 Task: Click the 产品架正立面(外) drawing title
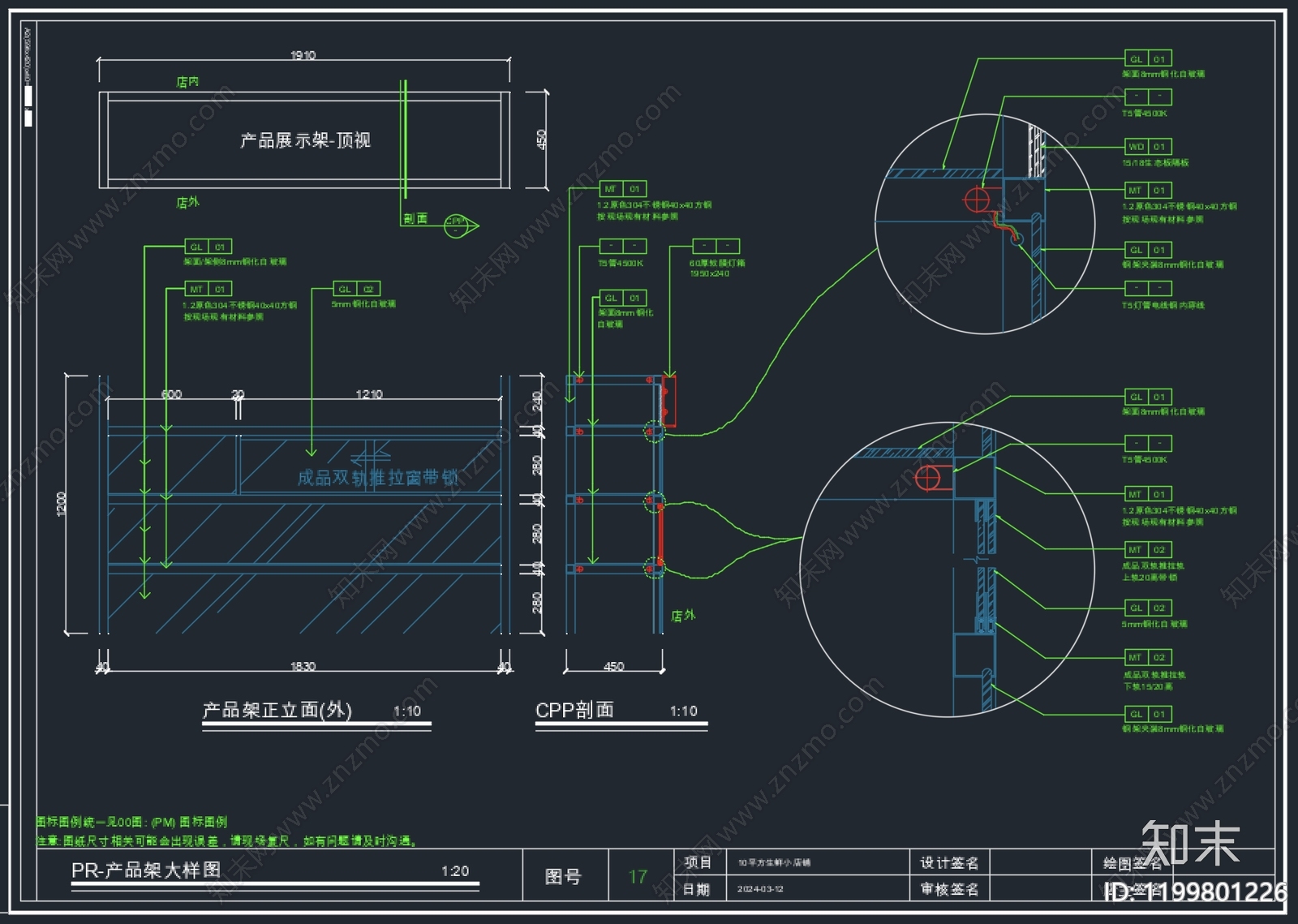coord(277,711)
